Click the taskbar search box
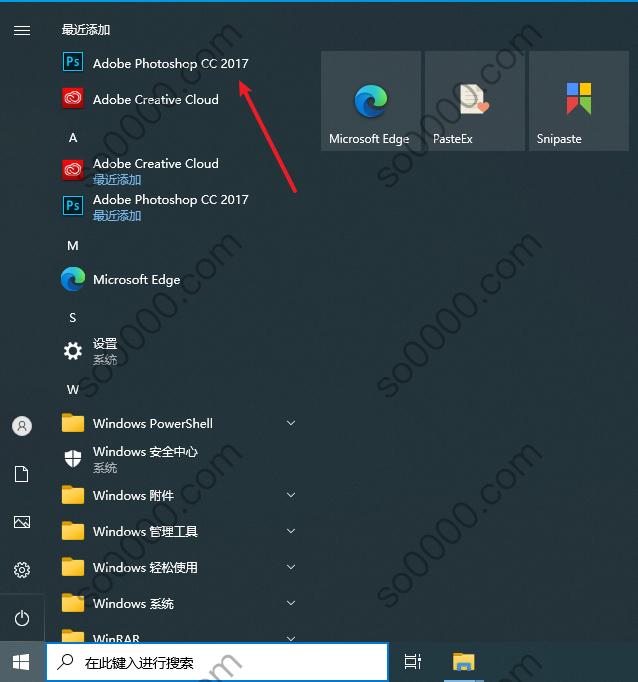 click(x=217, y=662)
